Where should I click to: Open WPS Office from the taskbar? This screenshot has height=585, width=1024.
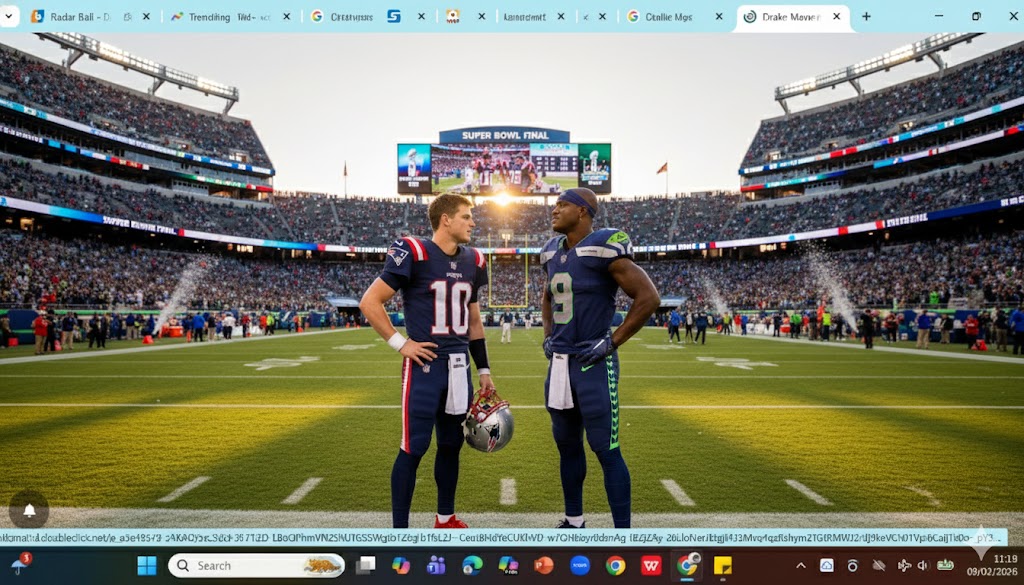[x=651, y=565]
